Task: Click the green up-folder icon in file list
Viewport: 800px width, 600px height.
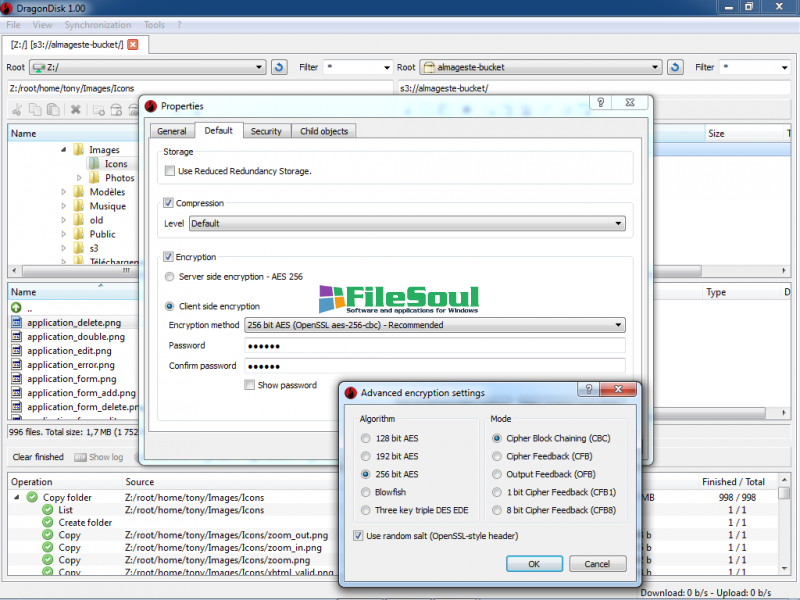Action: (x=16, y=308)
